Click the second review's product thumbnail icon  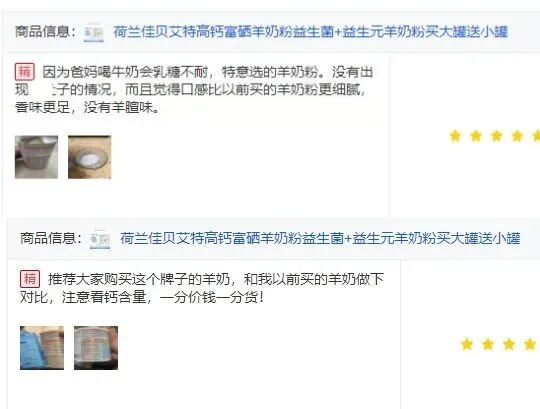tap(100, 239)
